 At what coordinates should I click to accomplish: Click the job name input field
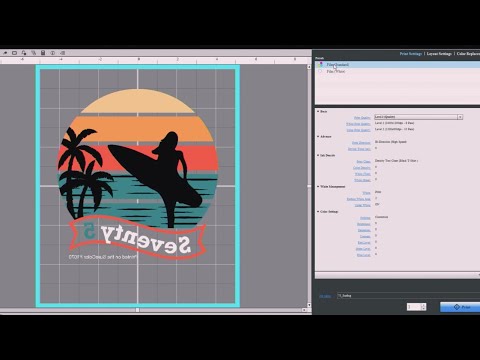pos(408,296)
